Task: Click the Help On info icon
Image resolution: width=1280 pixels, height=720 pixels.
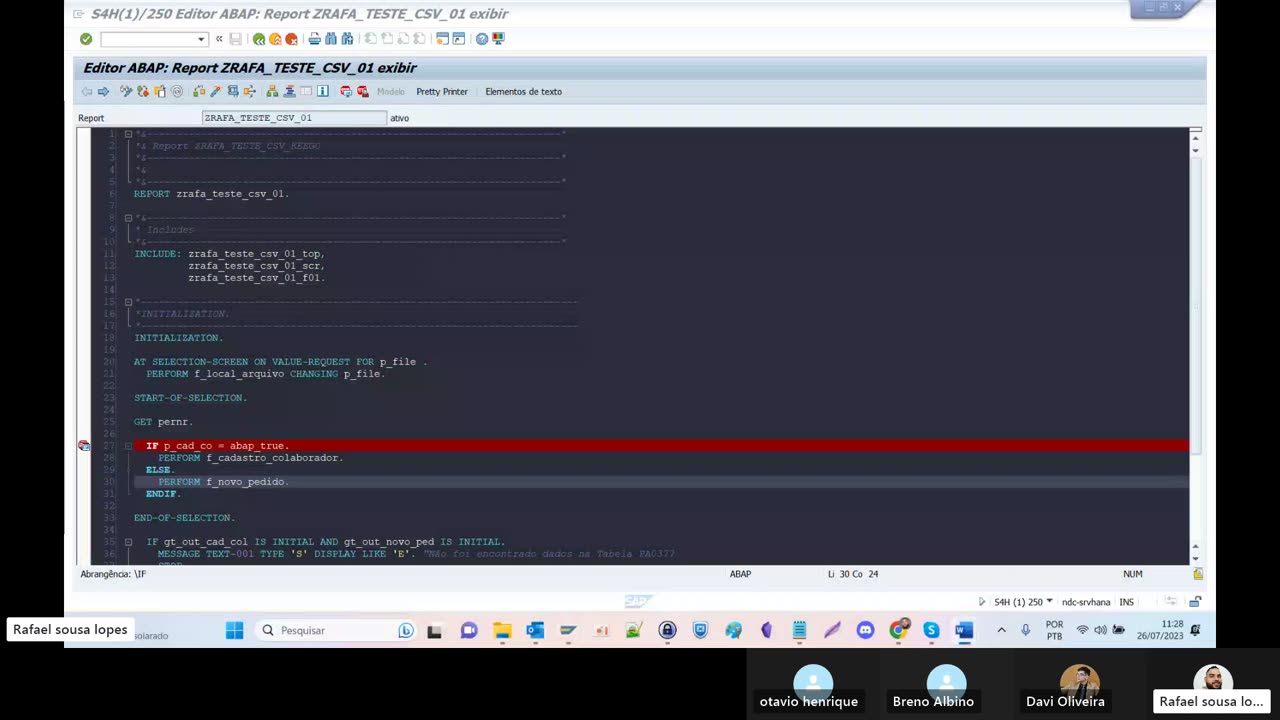Action: point(323,92)
